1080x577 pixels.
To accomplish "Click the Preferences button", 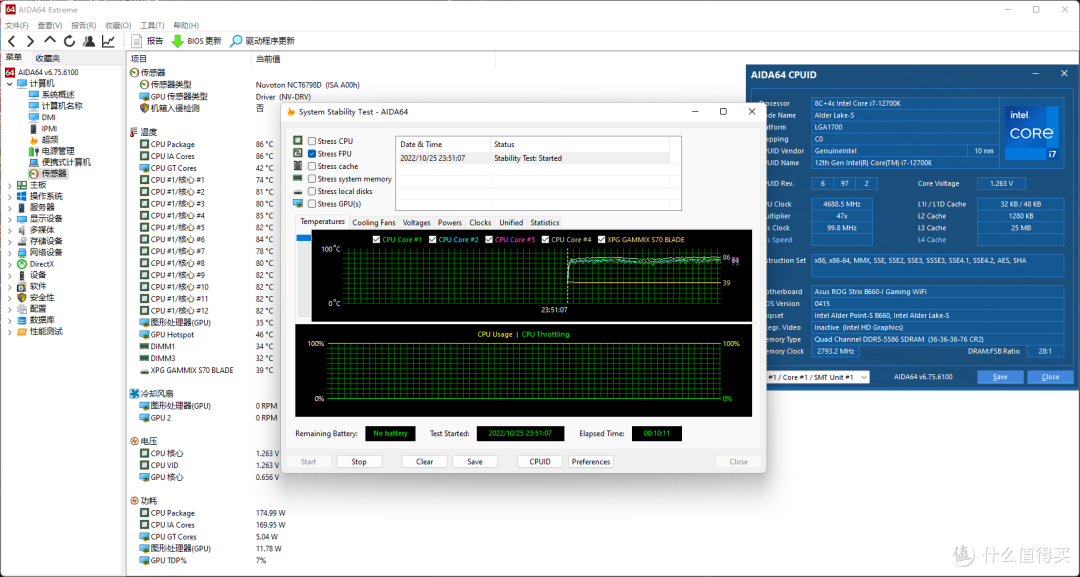I will 591,462.
